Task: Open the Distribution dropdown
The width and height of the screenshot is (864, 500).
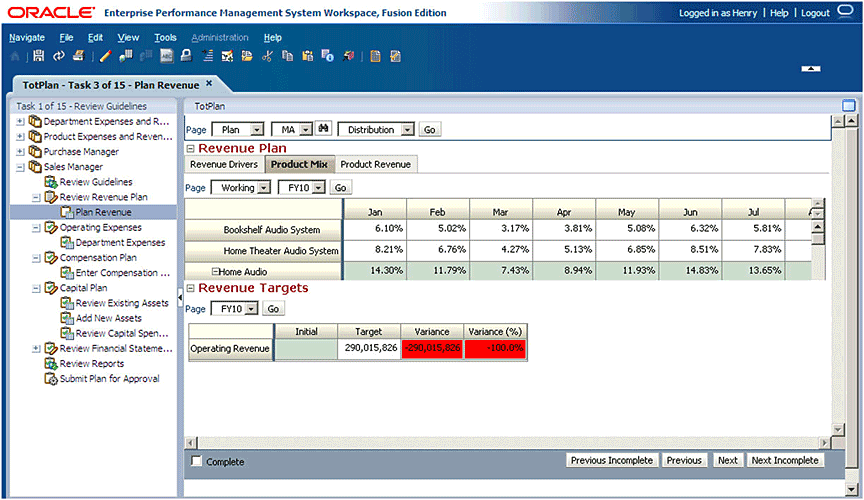Action: (x=406, y=129)
